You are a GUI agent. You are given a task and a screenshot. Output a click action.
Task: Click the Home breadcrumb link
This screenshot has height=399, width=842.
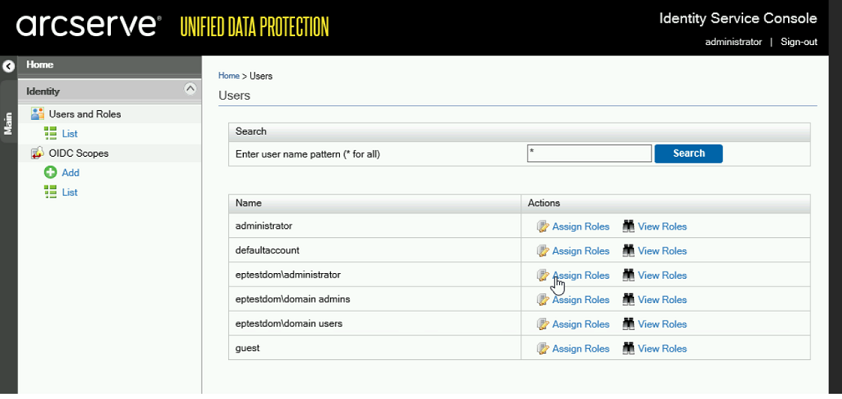coord(229,76)
